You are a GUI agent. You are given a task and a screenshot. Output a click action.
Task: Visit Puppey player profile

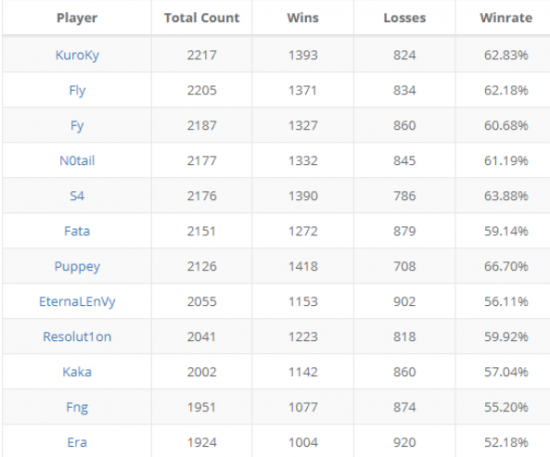click(77, 267)
